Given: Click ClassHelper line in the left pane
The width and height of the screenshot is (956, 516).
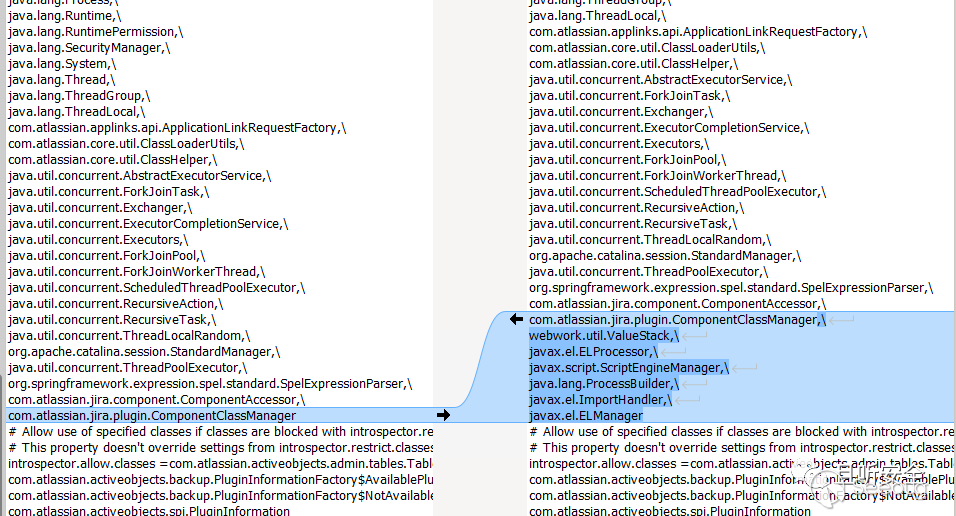Looking at the screenshot, I should point(112,159).
